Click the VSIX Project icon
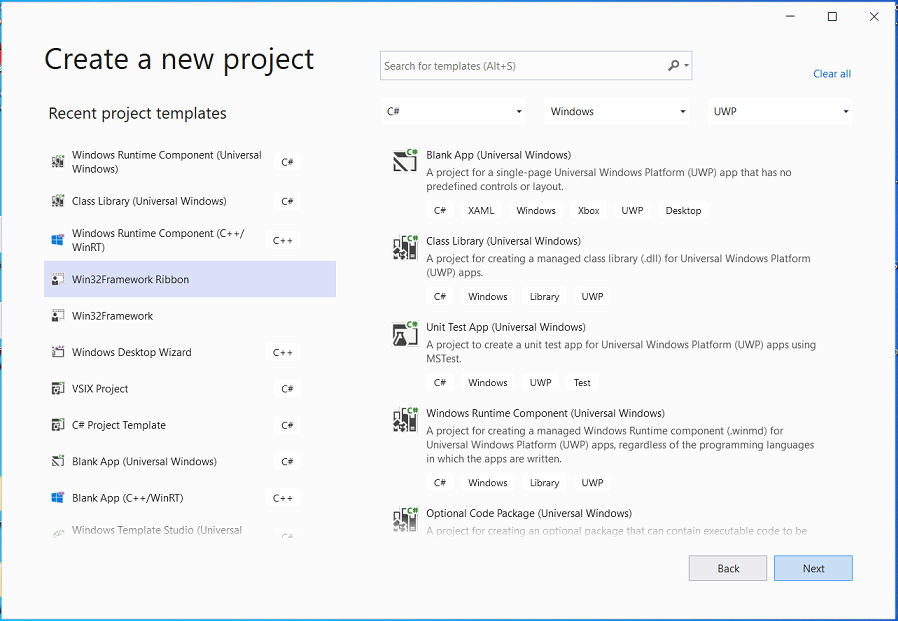 point(58,388)
